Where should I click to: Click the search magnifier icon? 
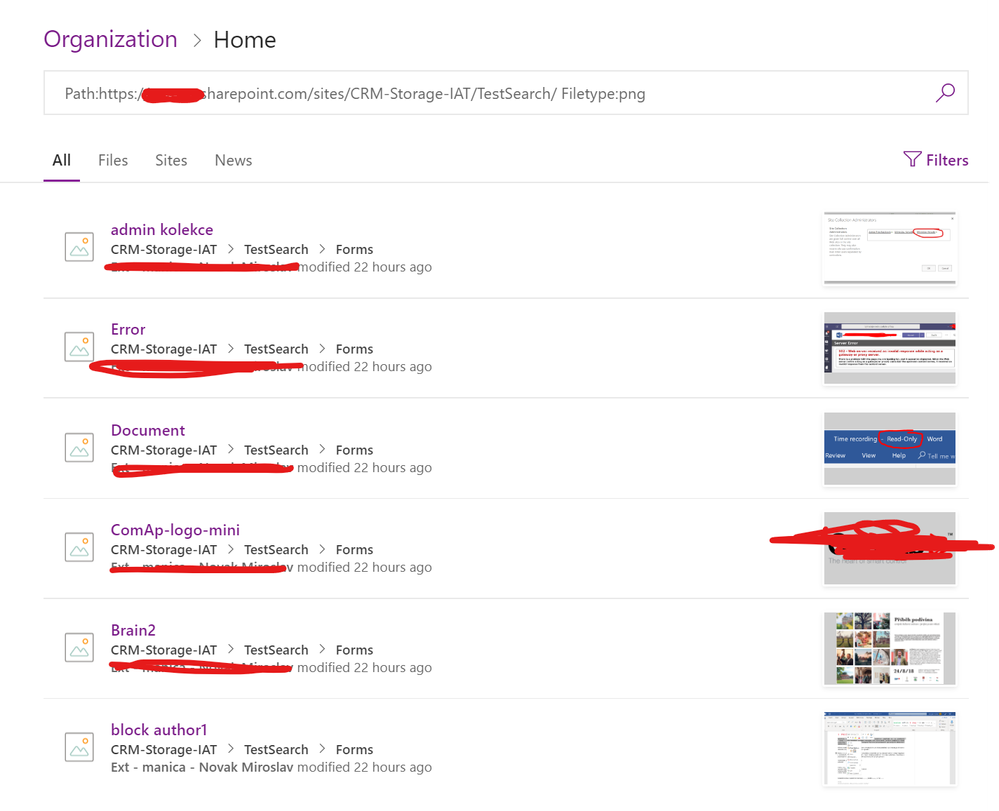[x=944, y=92]
